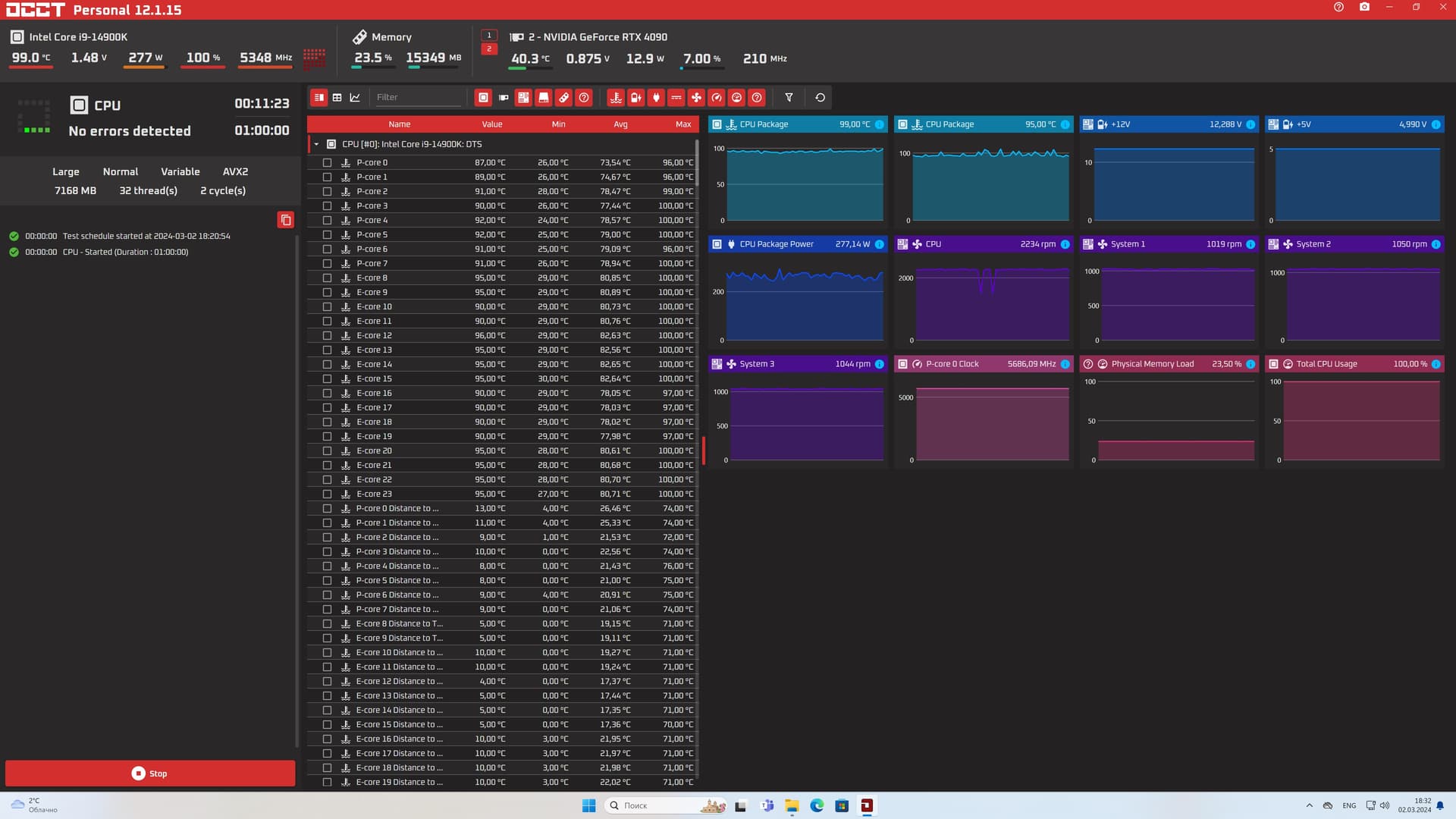Open the help icon in title bar
1456x819 pixels.
(x=1338, y=7)
